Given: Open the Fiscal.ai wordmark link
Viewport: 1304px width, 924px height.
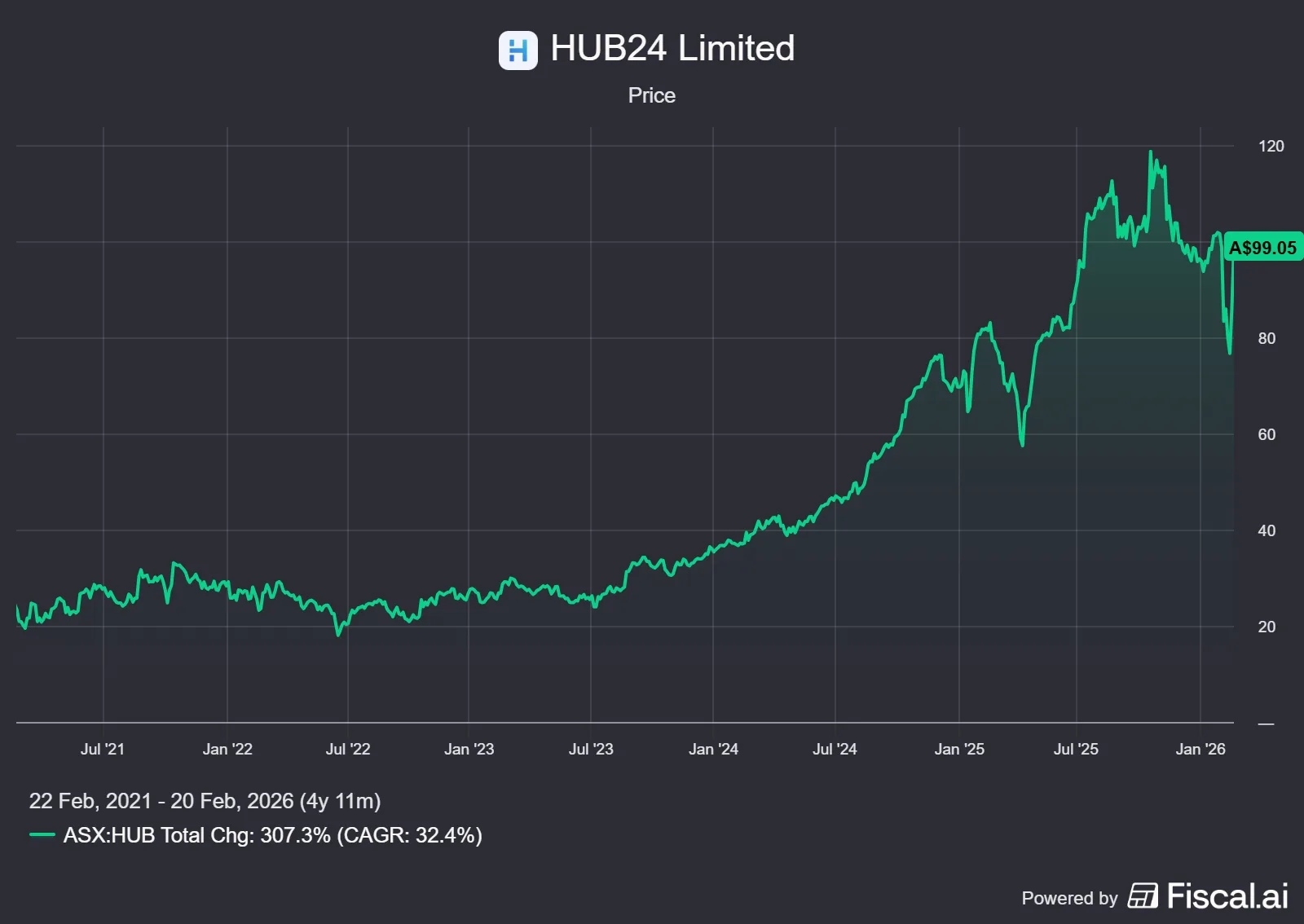Looking at the screenshot, I should (1227, 895).
